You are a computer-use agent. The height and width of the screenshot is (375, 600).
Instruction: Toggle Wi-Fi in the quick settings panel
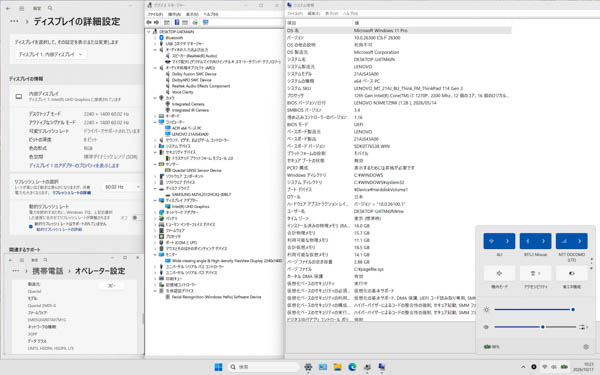pyautogui.click(x=492, y=241)
